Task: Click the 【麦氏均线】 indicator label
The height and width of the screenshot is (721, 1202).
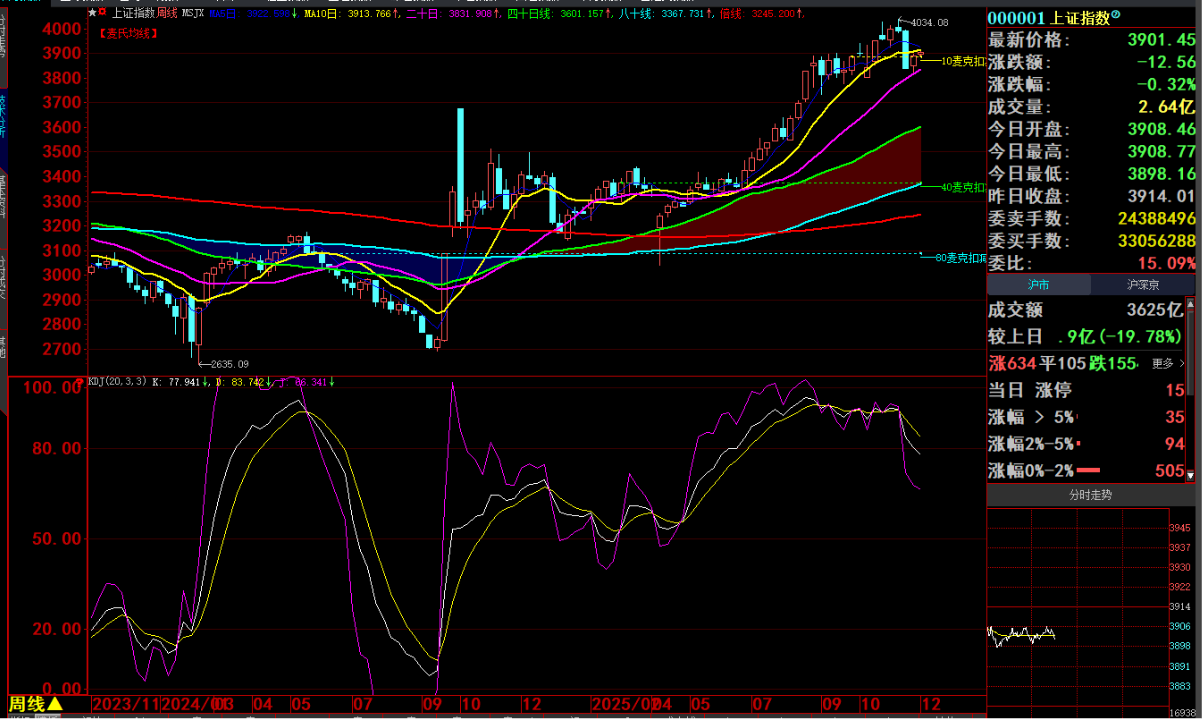Action: [x=128, y=33]
